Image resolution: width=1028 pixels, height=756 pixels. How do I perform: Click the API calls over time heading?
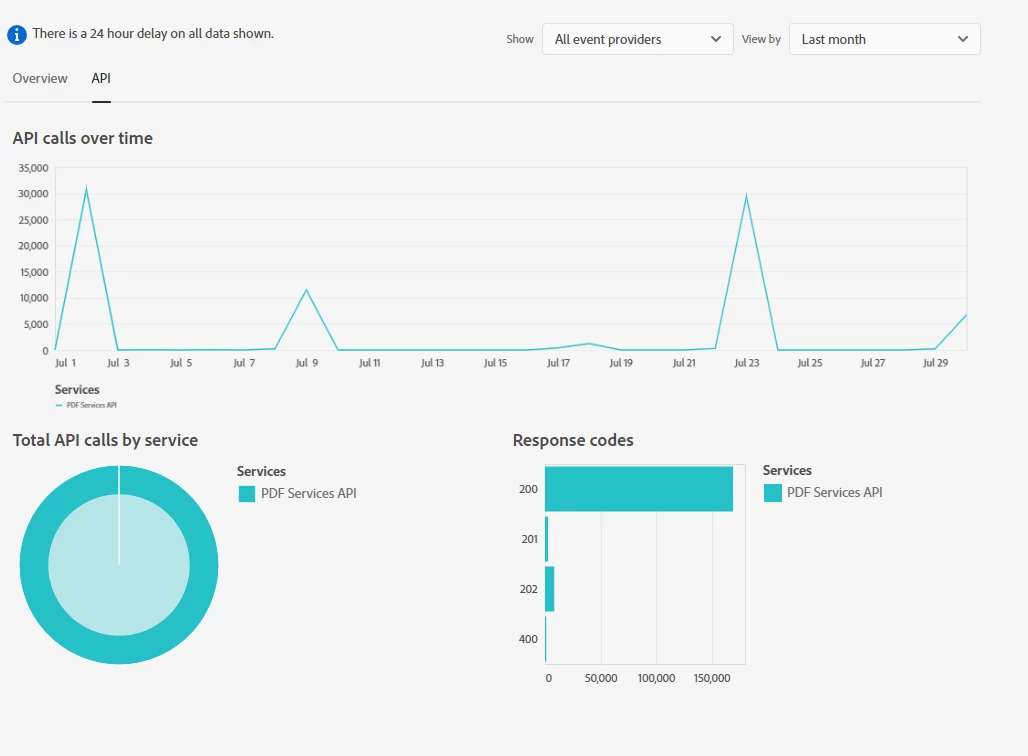(83, 138)
